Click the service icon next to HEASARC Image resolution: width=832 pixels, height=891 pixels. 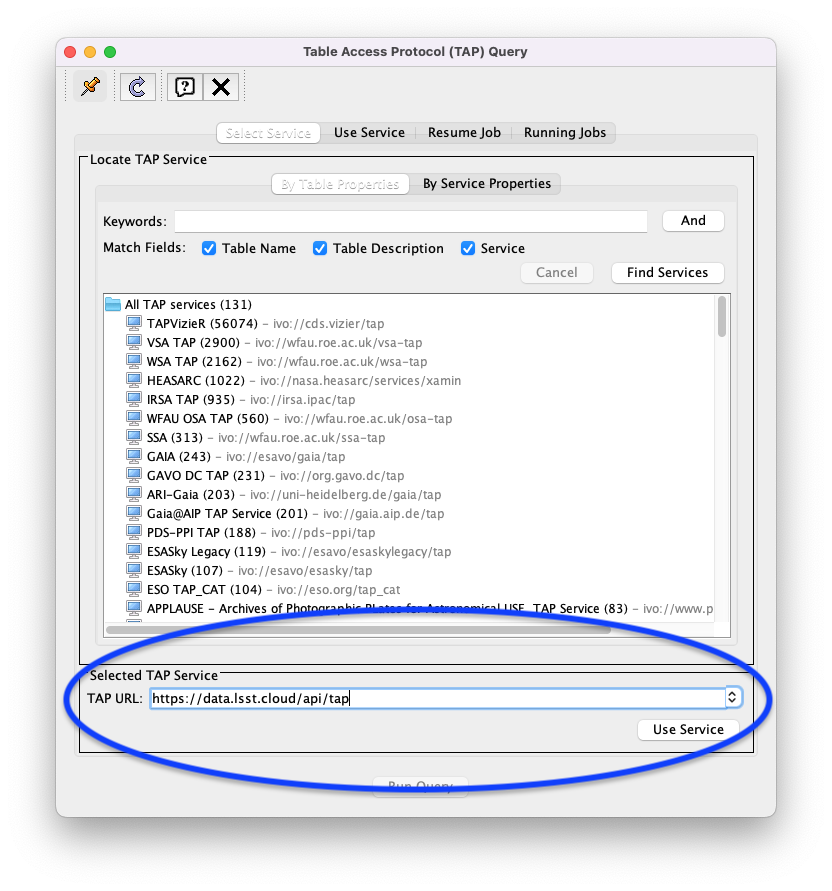coord(134,380)
